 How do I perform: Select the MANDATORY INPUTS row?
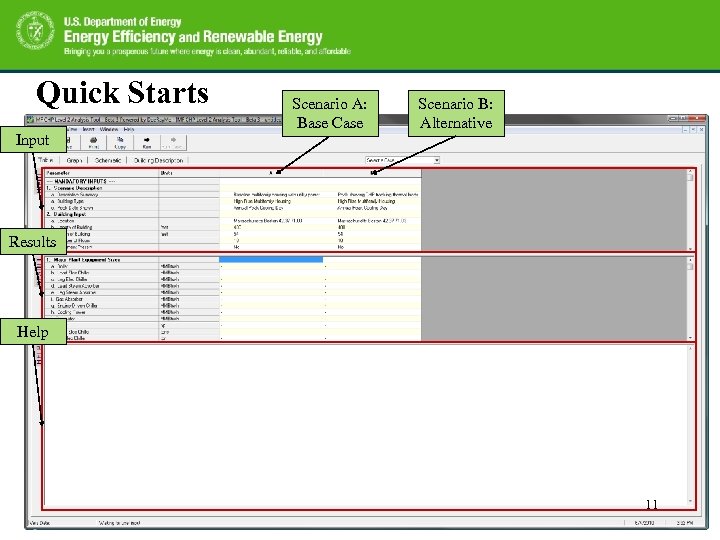[232, 181]
